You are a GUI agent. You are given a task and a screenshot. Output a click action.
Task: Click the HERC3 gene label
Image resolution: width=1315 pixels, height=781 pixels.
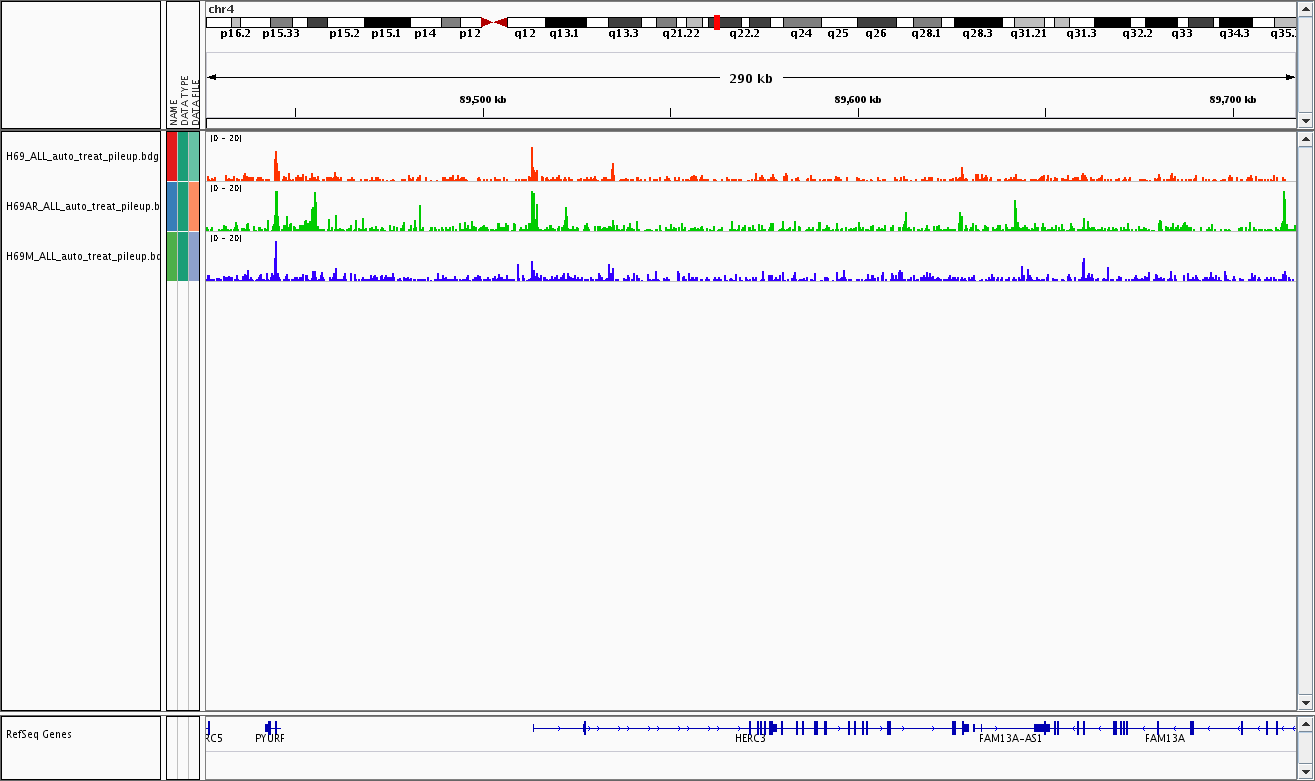click(750, 739)
